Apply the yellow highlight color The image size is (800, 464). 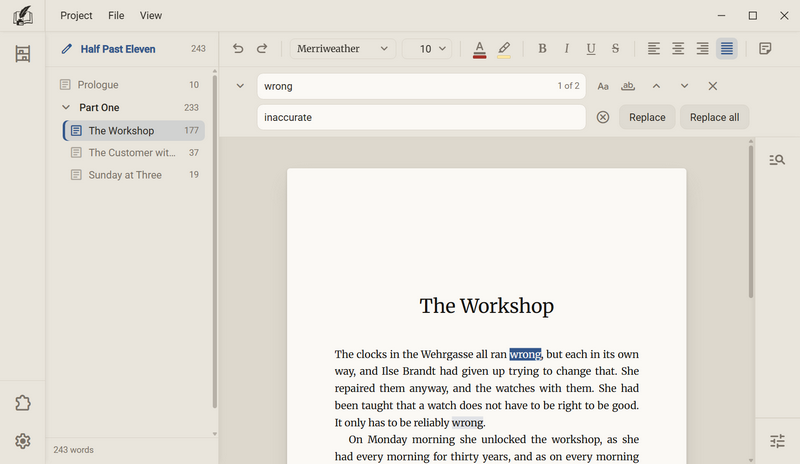504,49
